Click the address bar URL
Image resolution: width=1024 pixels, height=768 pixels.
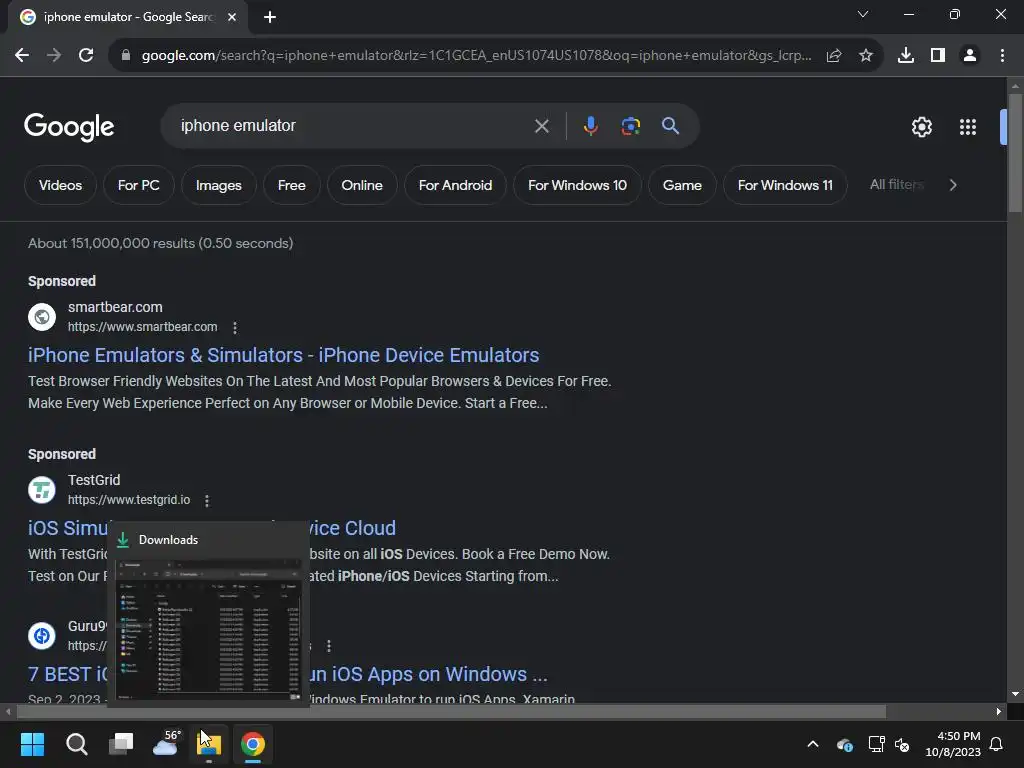pos(477,56)
